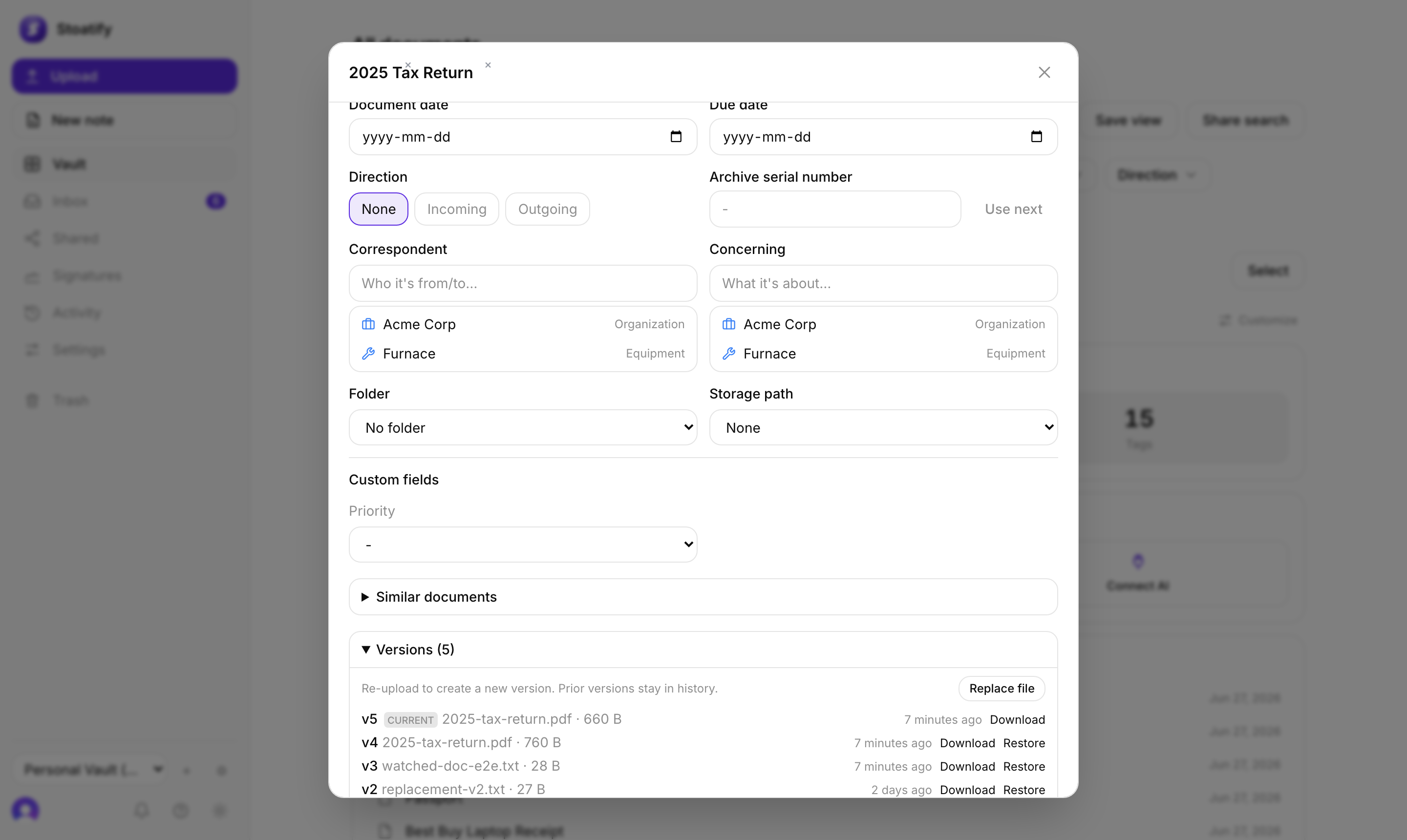
Task: Click the Archive serial number field
Action: pos(834,209)
